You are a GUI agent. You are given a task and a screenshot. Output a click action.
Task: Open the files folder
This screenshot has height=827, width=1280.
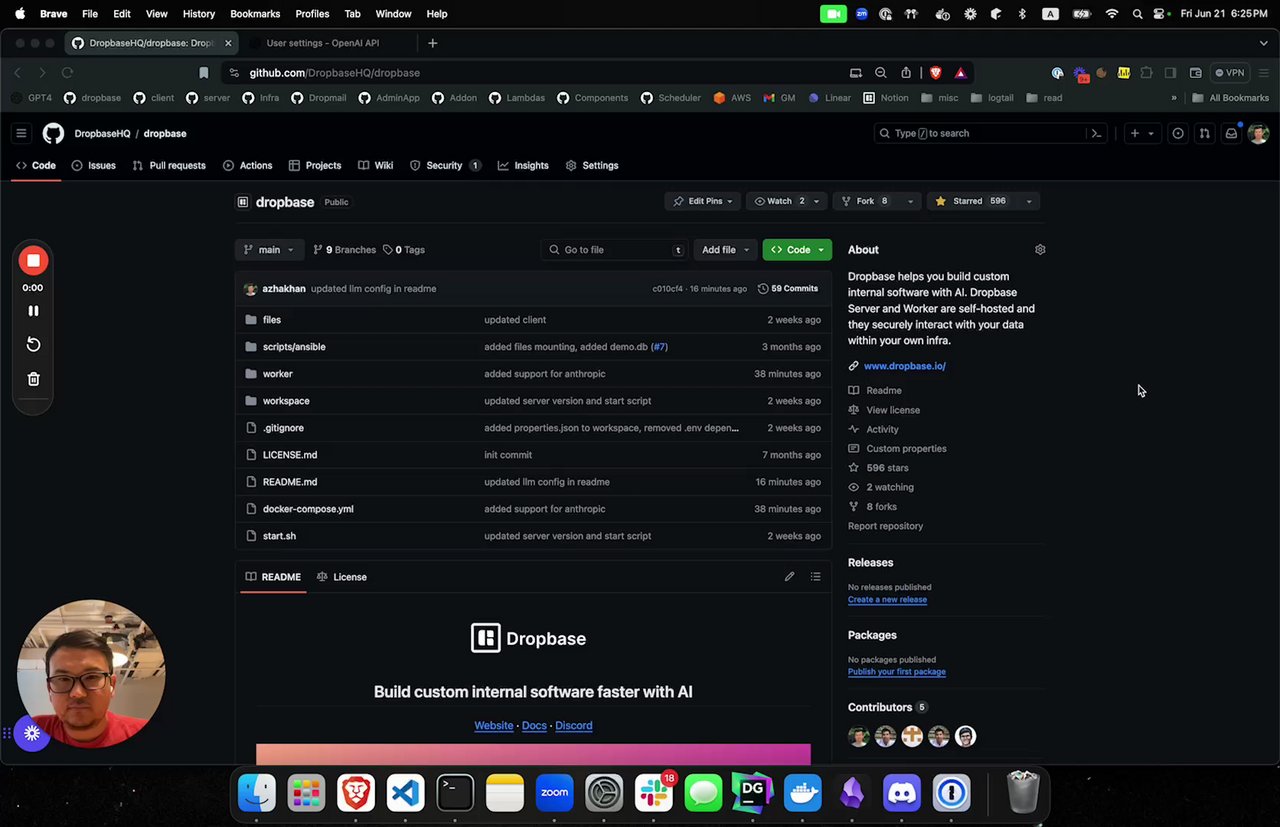(x=272, y=320)
